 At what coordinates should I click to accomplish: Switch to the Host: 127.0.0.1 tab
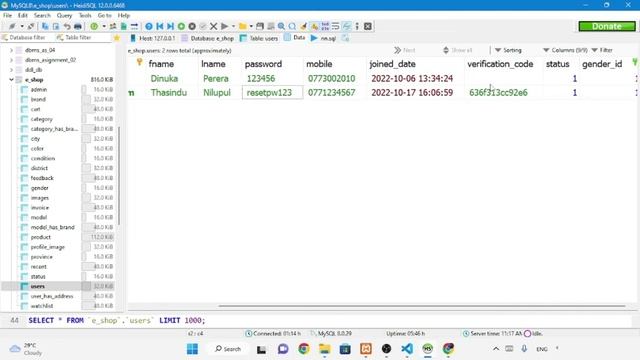point(153,38)
